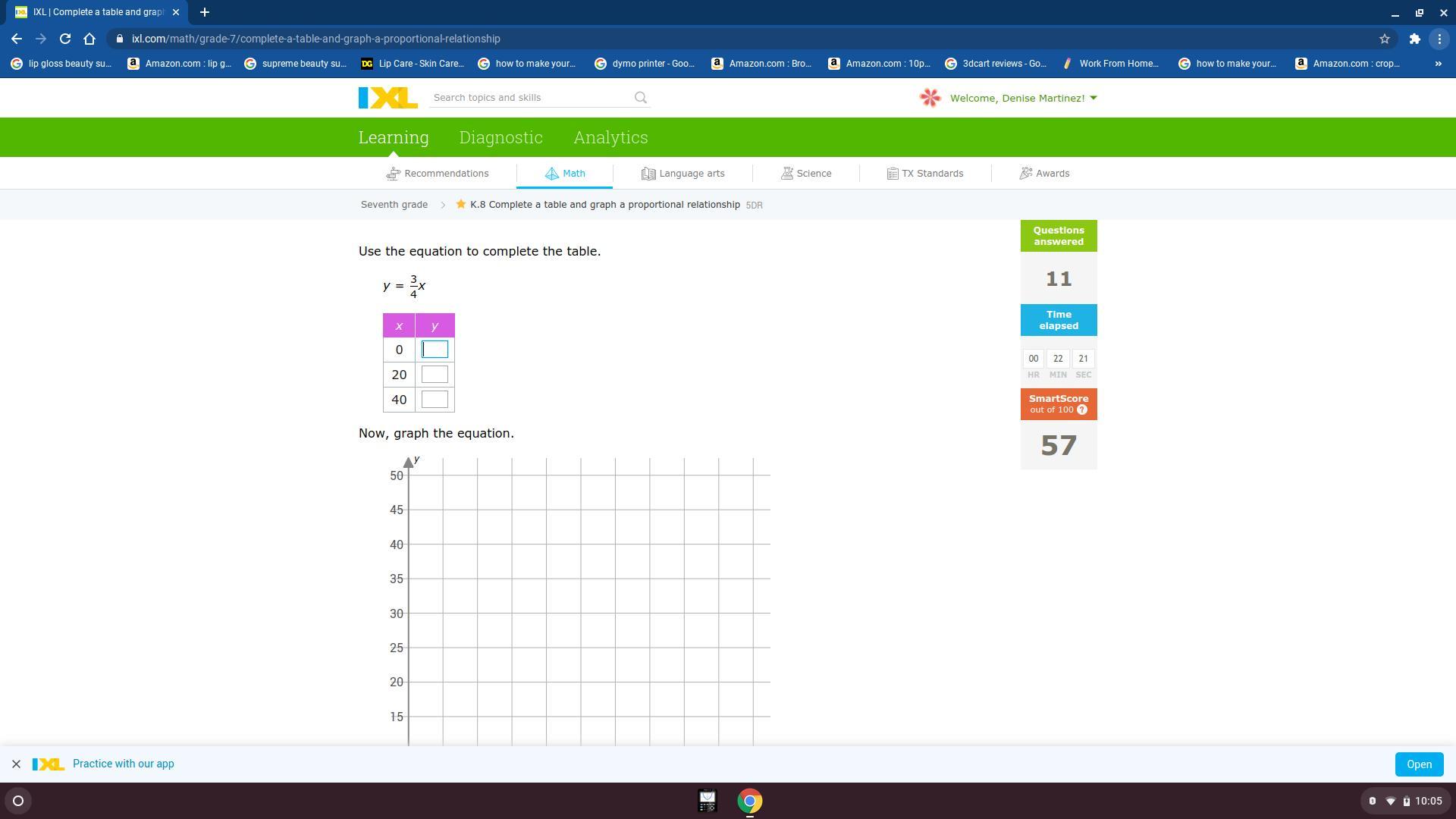Screen dimensions: 1456x819
Task: Switch to the Diagnostic tab
Action: tap(500, 137)
